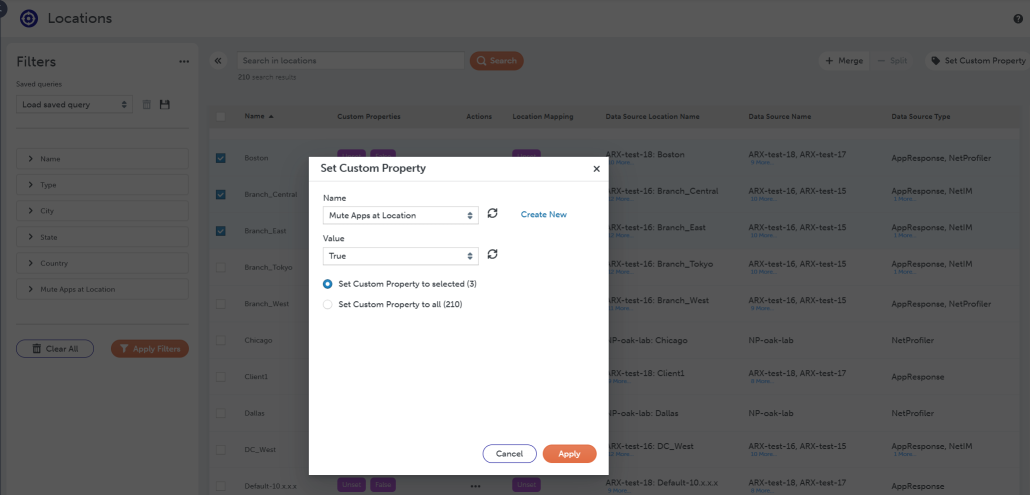The image size is (1030, 495).
Task: Refresh the Value list icon
Action: pos(492,254)
